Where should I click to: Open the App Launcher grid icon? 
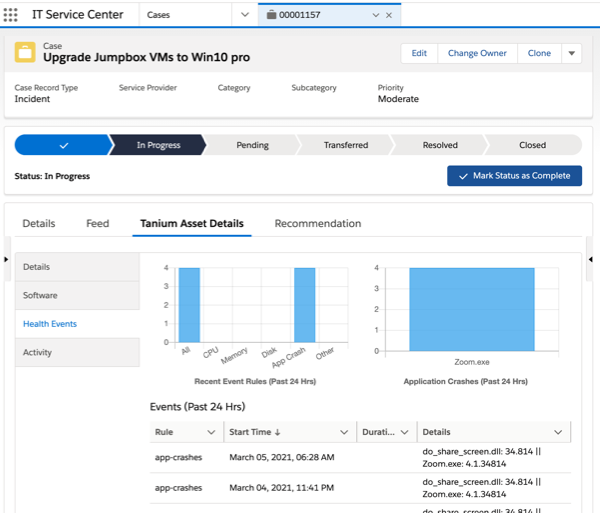(10, 15)
